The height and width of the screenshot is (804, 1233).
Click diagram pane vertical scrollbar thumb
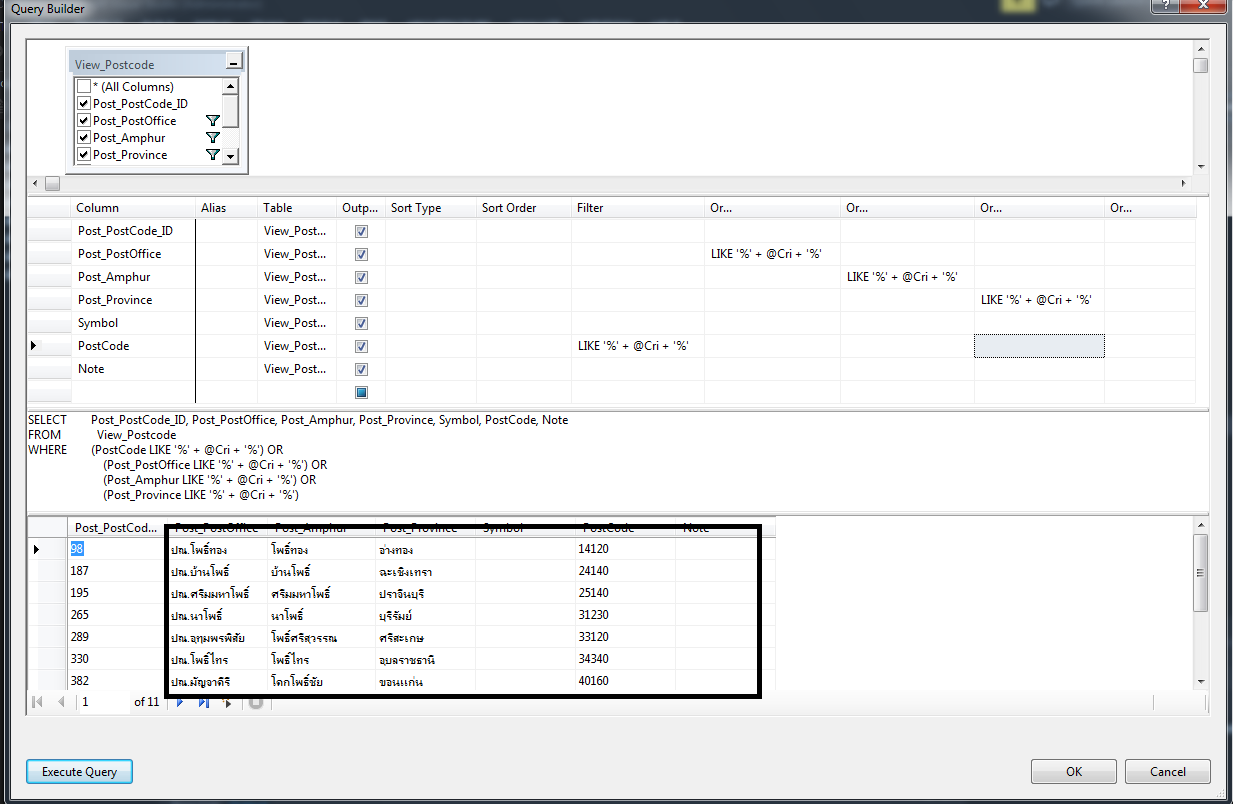click(1200, 66)
